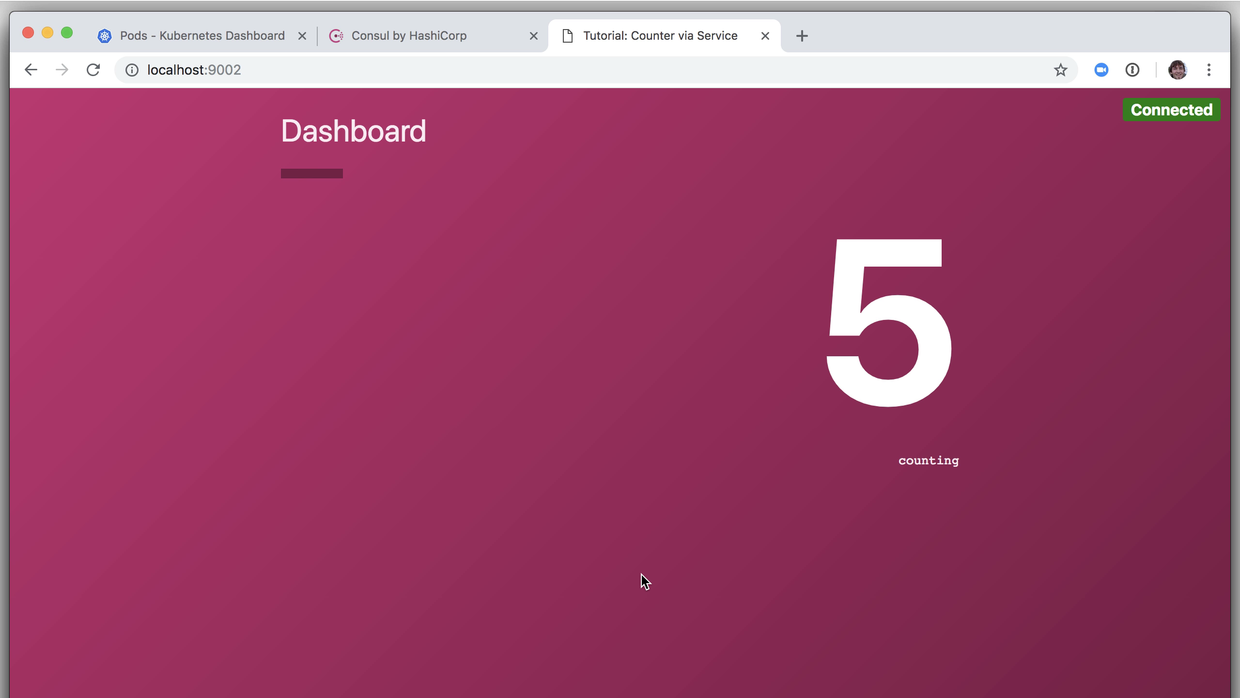Click the counting service label
The width and height of the screenshot is (1240, 698).
tap(928, 460)
